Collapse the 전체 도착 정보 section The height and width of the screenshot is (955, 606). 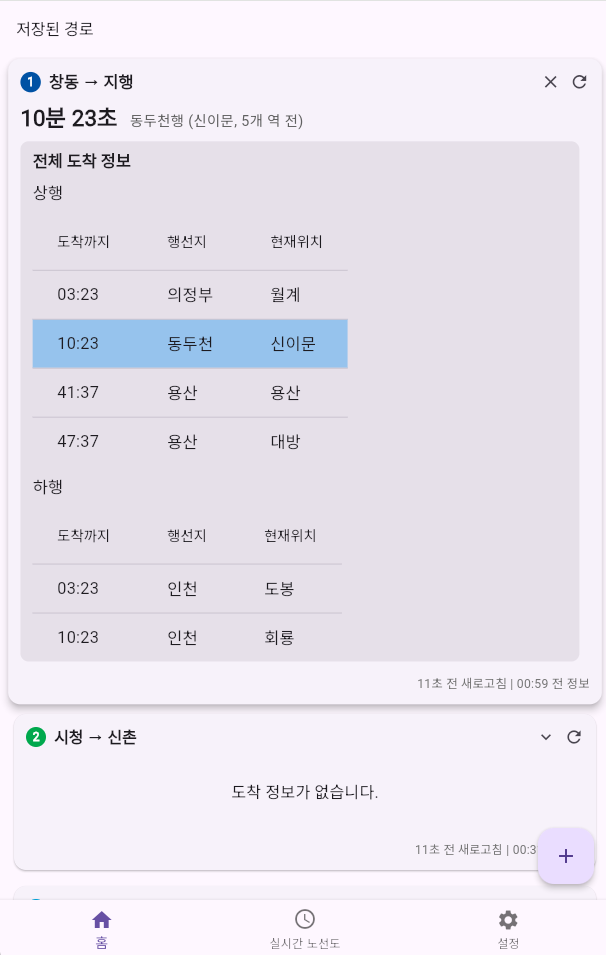pyautogui.click(x=83, y=160)
